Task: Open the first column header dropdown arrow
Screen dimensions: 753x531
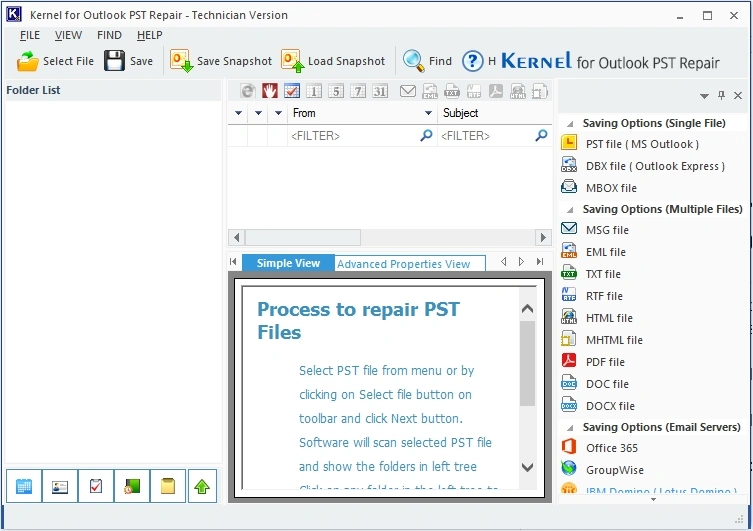Action: click(238, 113)
